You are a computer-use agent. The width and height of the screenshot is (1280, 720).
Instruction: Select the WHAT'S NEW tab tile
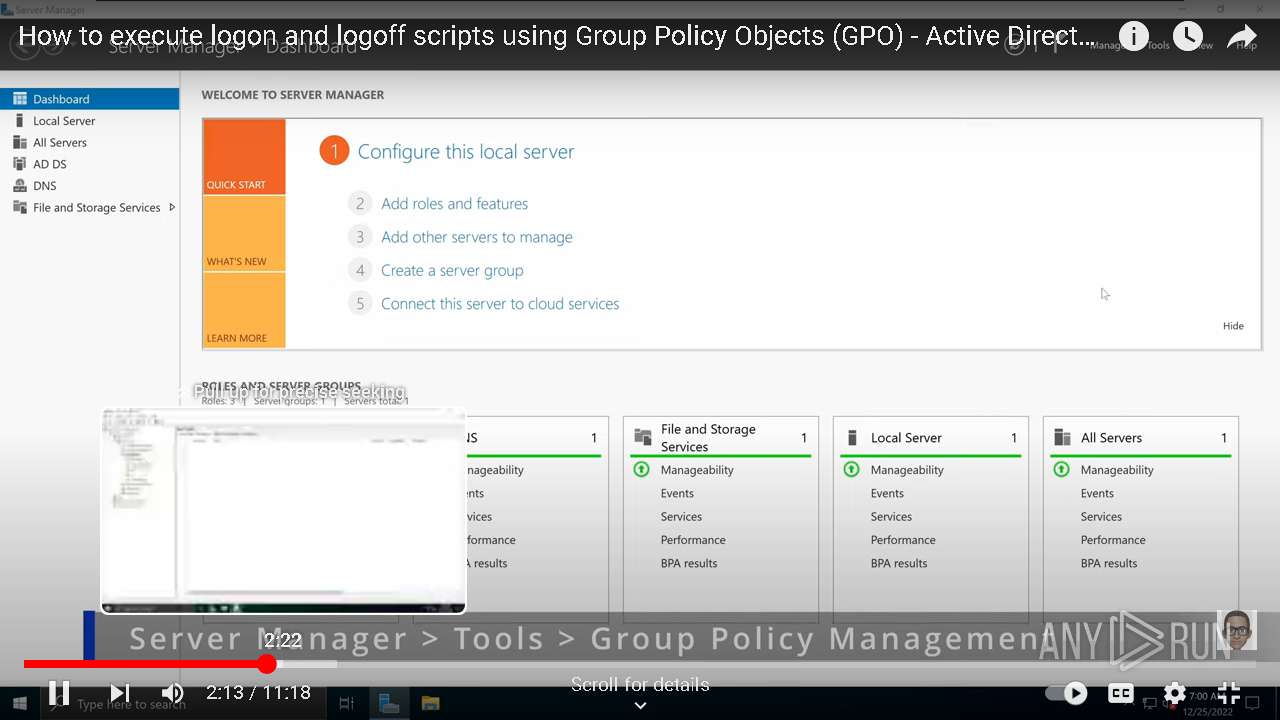pyautogui.click(x=244, y=233)
